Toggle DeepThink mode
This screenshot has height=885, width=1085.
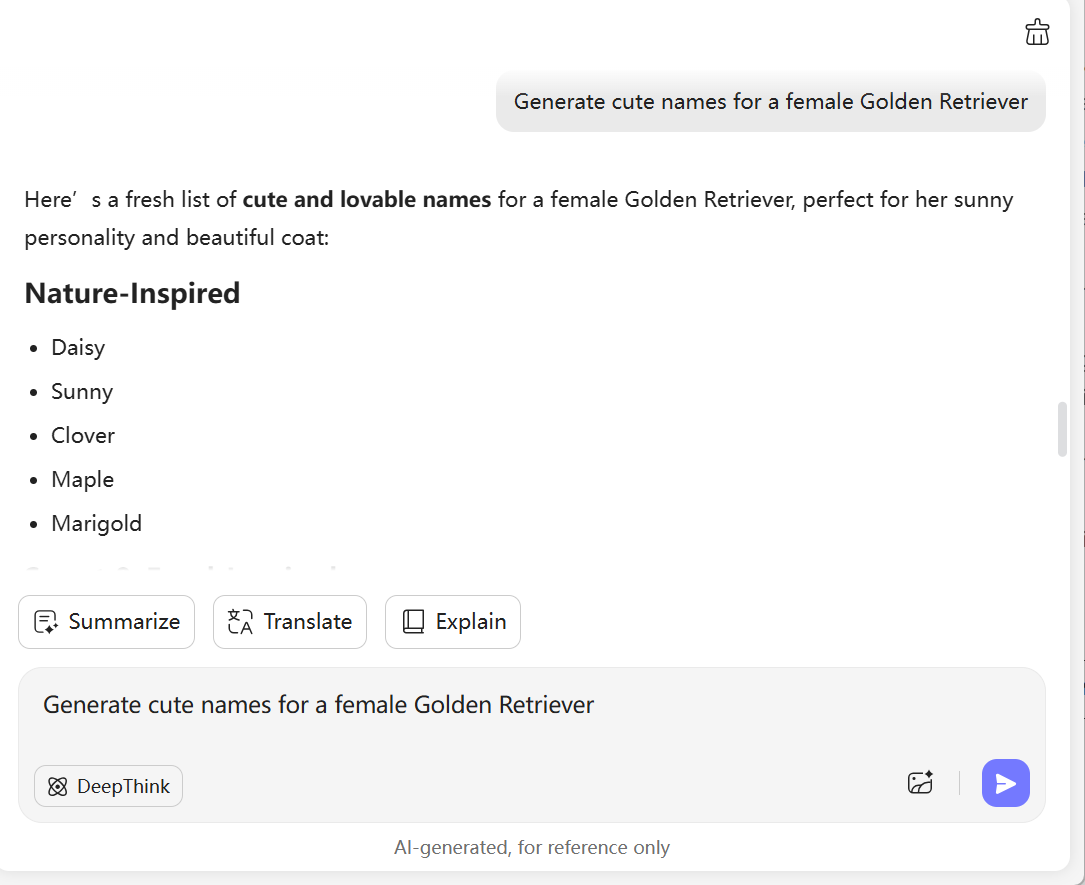(x=108, y=786)
